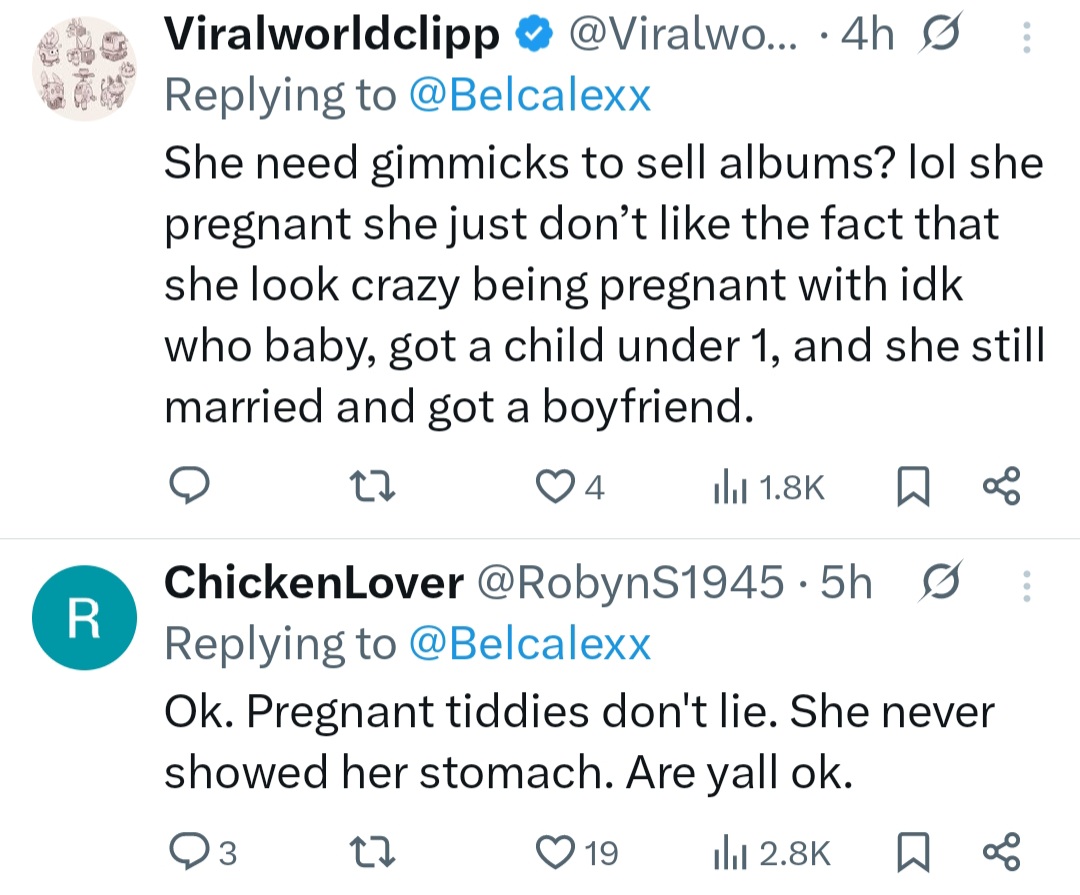Image resolution: width=1080 pixels, height=895 pixels.
Task: Open more options for ChickenLover's tweet
Action: (1025, 584)
